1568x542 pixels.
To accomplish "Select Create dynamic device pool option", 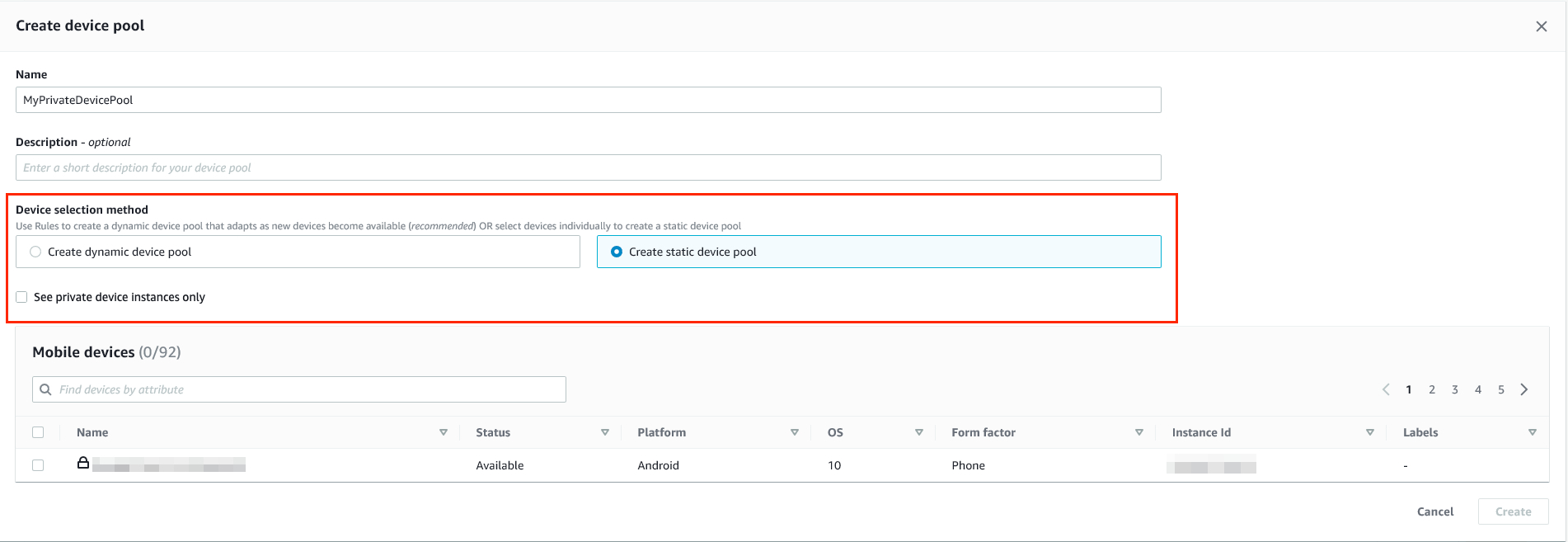I will click(x=298, y=252).
